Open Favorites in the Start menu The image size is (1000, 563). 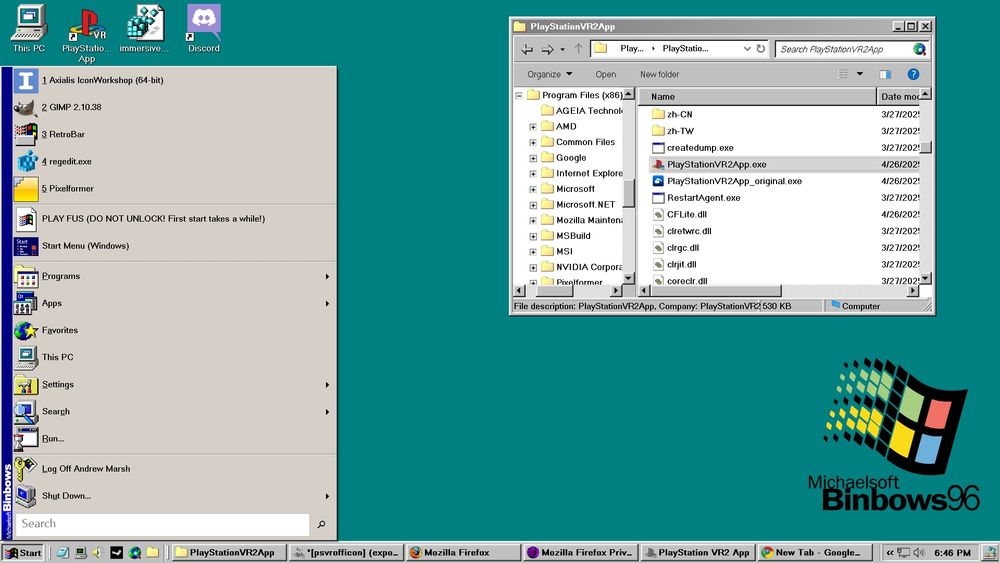tap(175, 330)
